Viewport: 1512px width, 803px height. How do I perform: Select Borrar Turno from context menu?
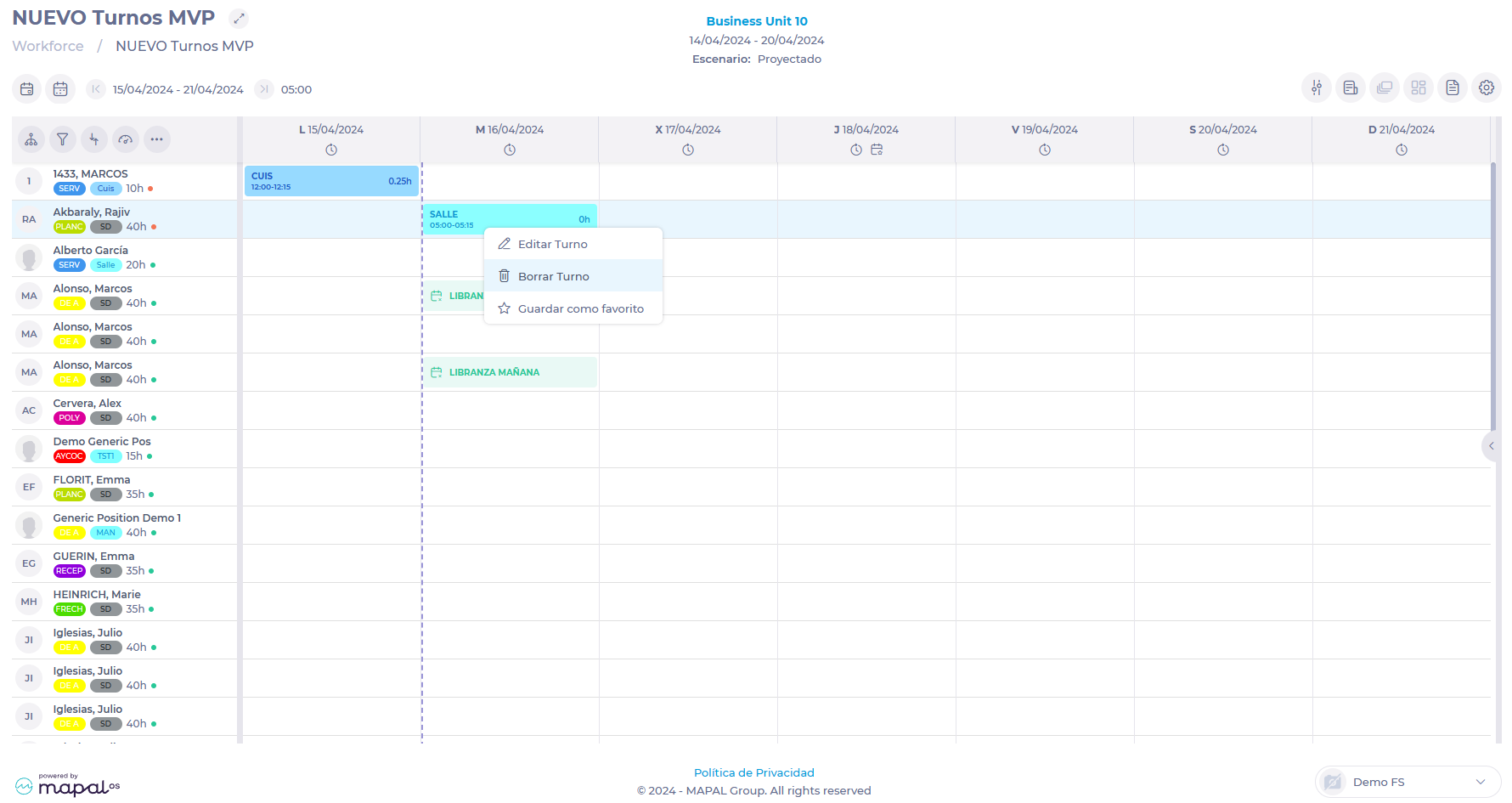coord(553,276)
